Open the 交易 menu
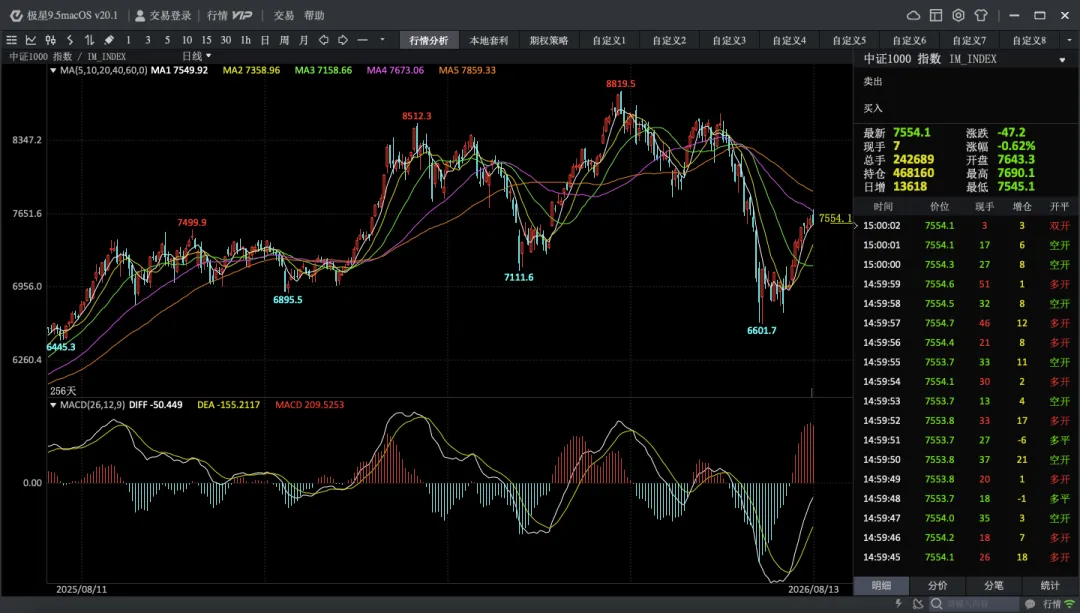 (284, 15)
